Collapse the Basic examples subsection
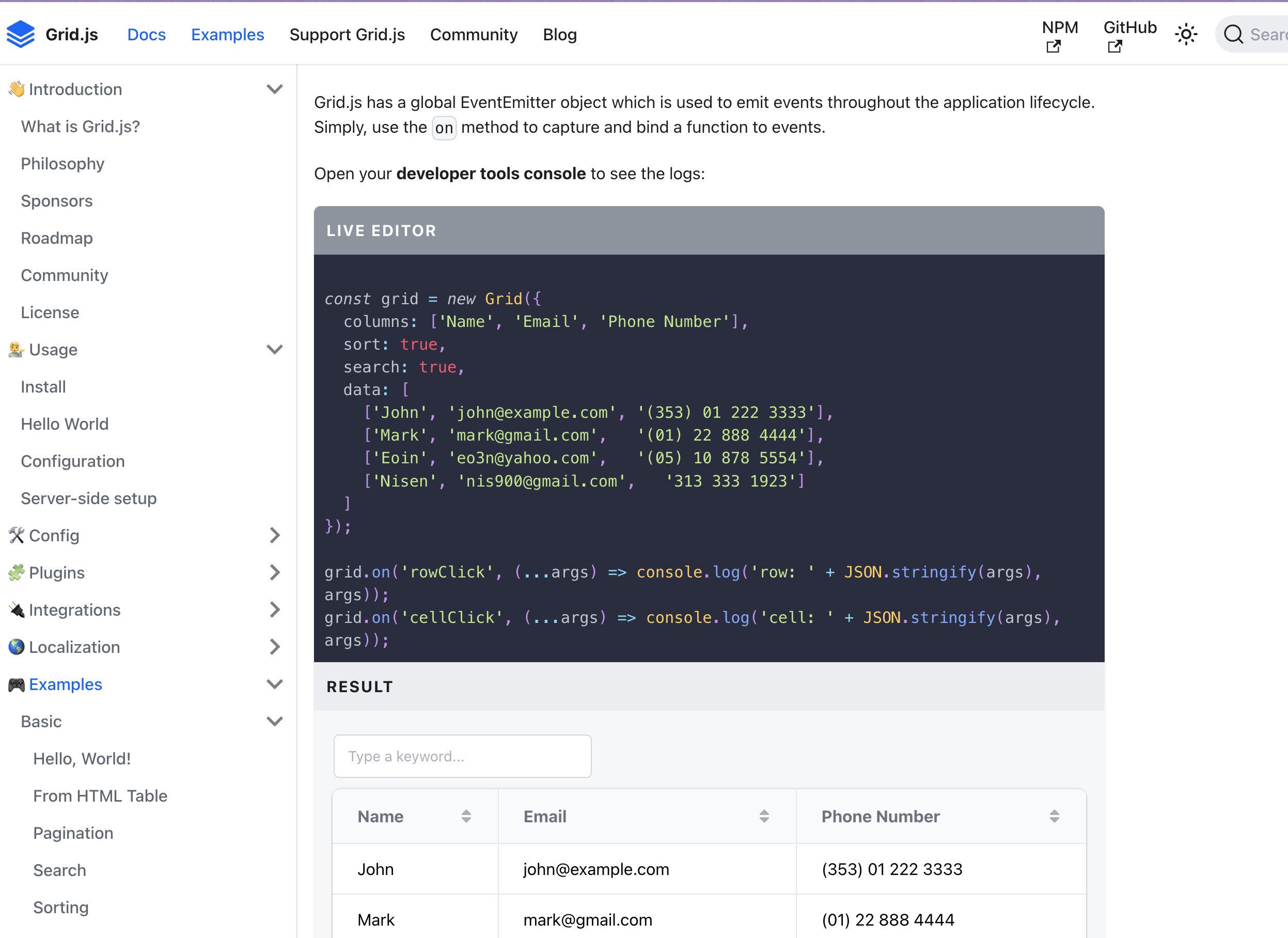This screenshot has height=938, width=1288. 275,722
